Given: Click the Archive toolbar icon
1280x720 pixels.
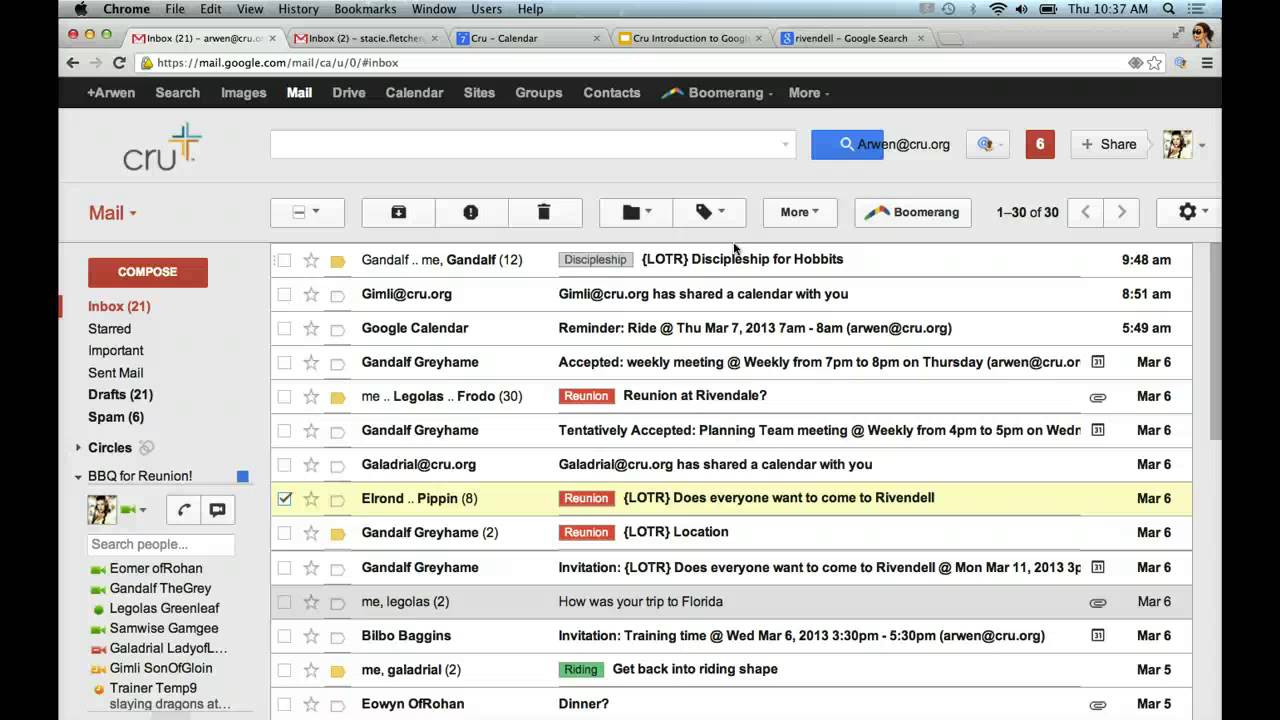Looking at the screenshot, I should [398, 212].
